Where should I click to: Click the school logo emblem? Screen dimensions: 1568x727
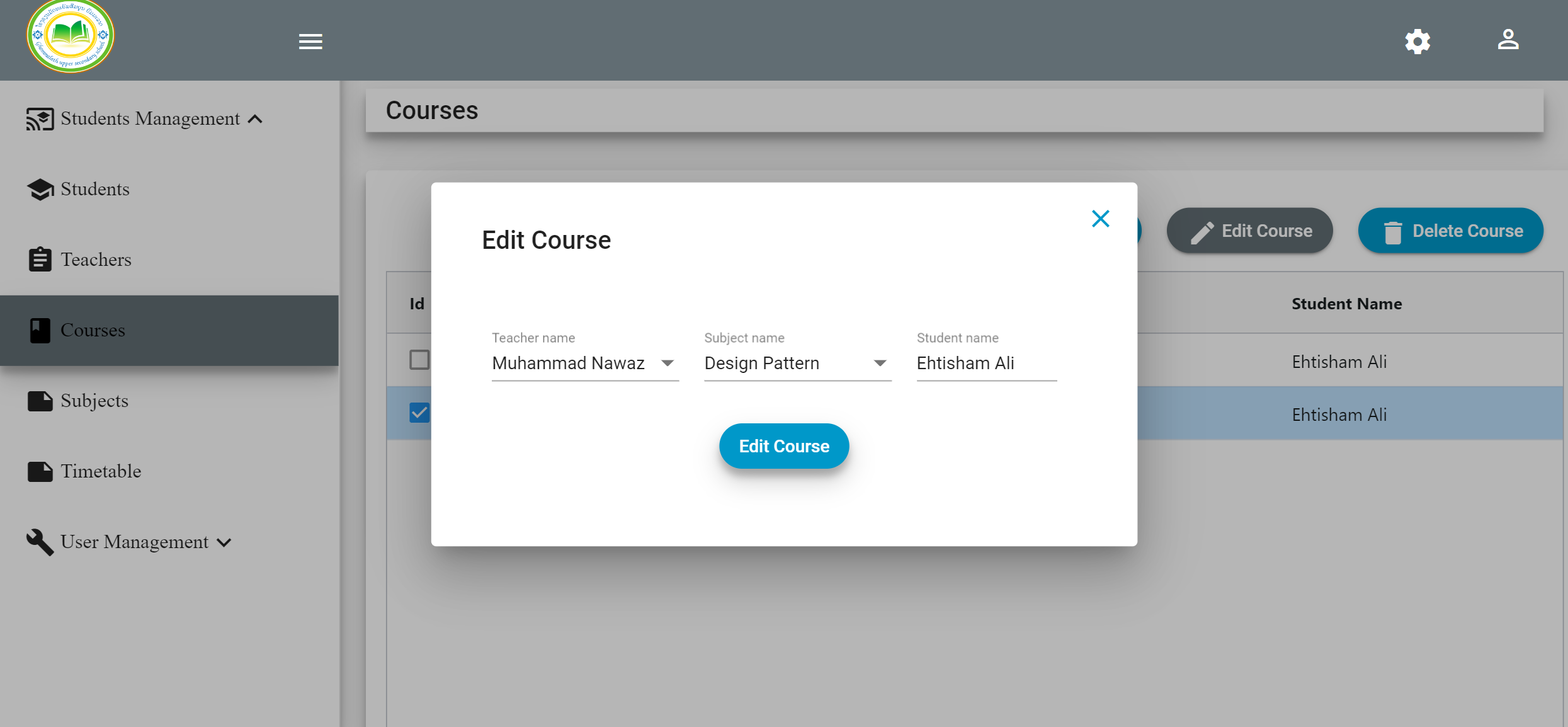pyautogui.click(x=71, y=37)
